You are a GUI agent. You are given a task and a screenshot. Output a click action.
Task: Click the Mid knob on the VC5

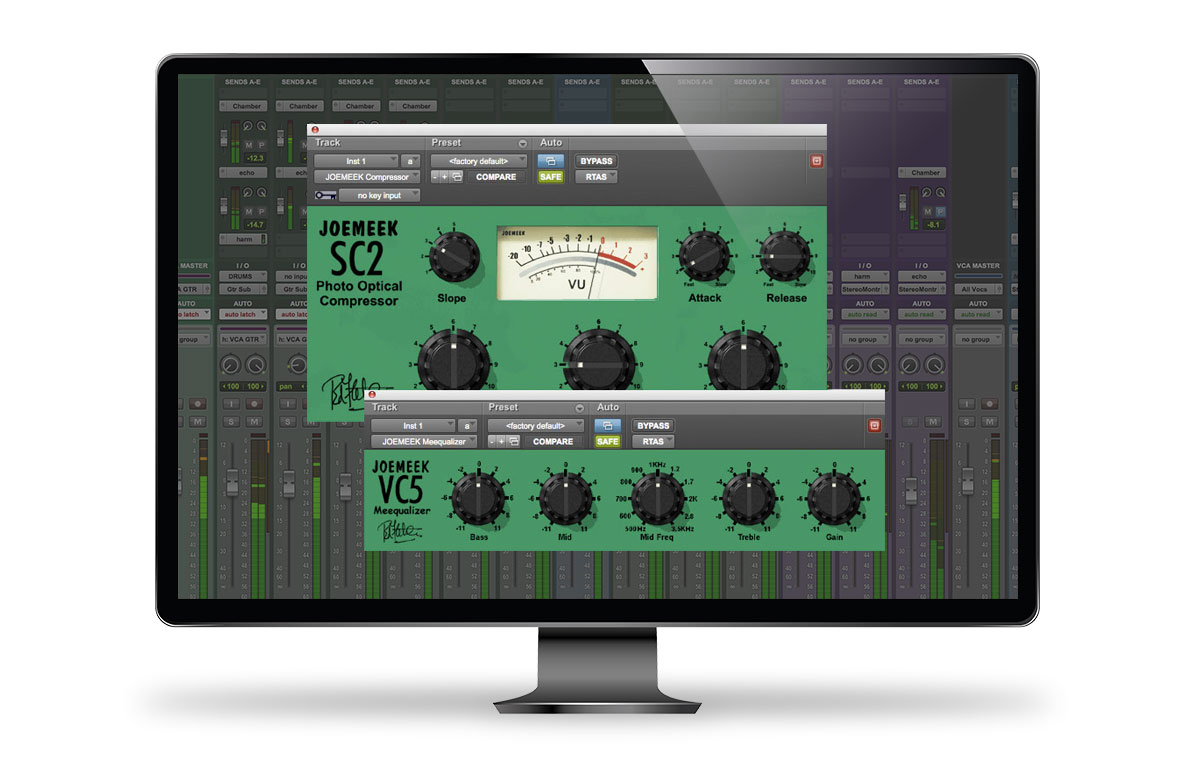click(565, 500)
